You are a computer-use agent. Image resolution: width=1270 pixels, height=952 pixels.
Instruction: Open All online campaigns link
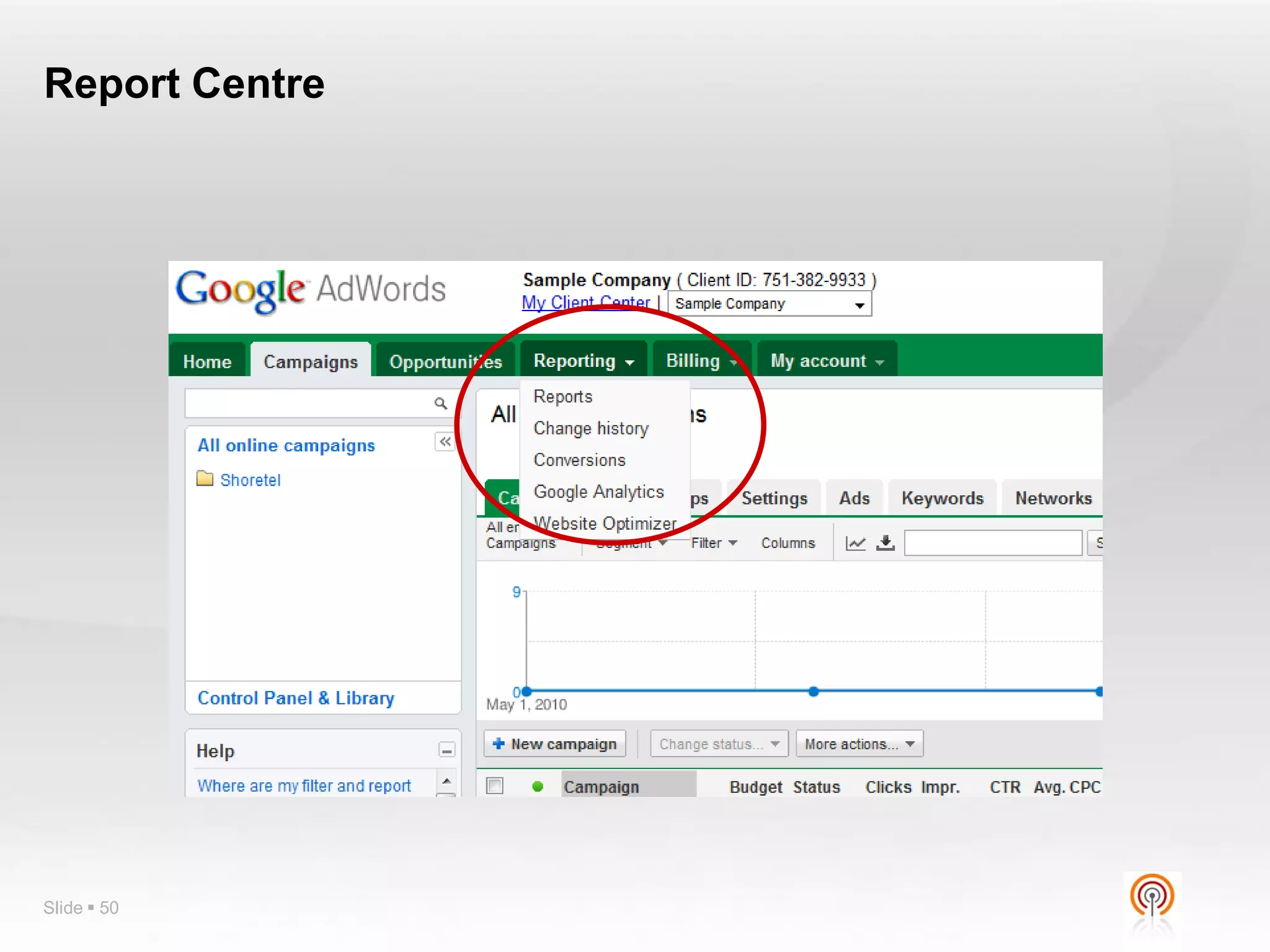(x=286, y=445)
